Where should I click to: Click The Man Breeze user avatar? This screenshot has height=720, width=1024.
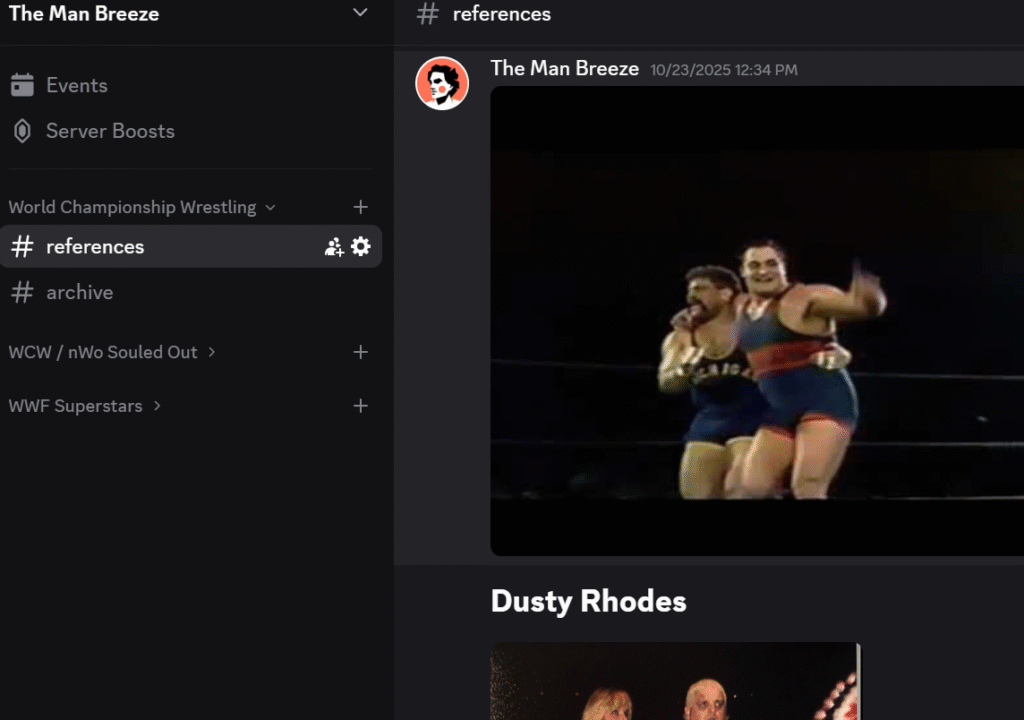[442, 83]
